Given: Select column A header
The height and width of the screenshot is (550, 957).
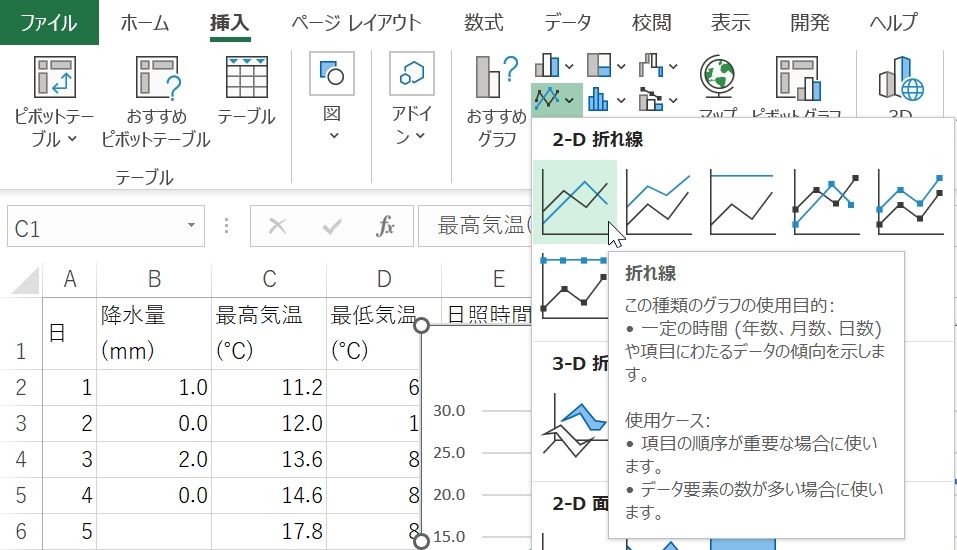Looking at the screenshot, I should click(x=70, y=279).
